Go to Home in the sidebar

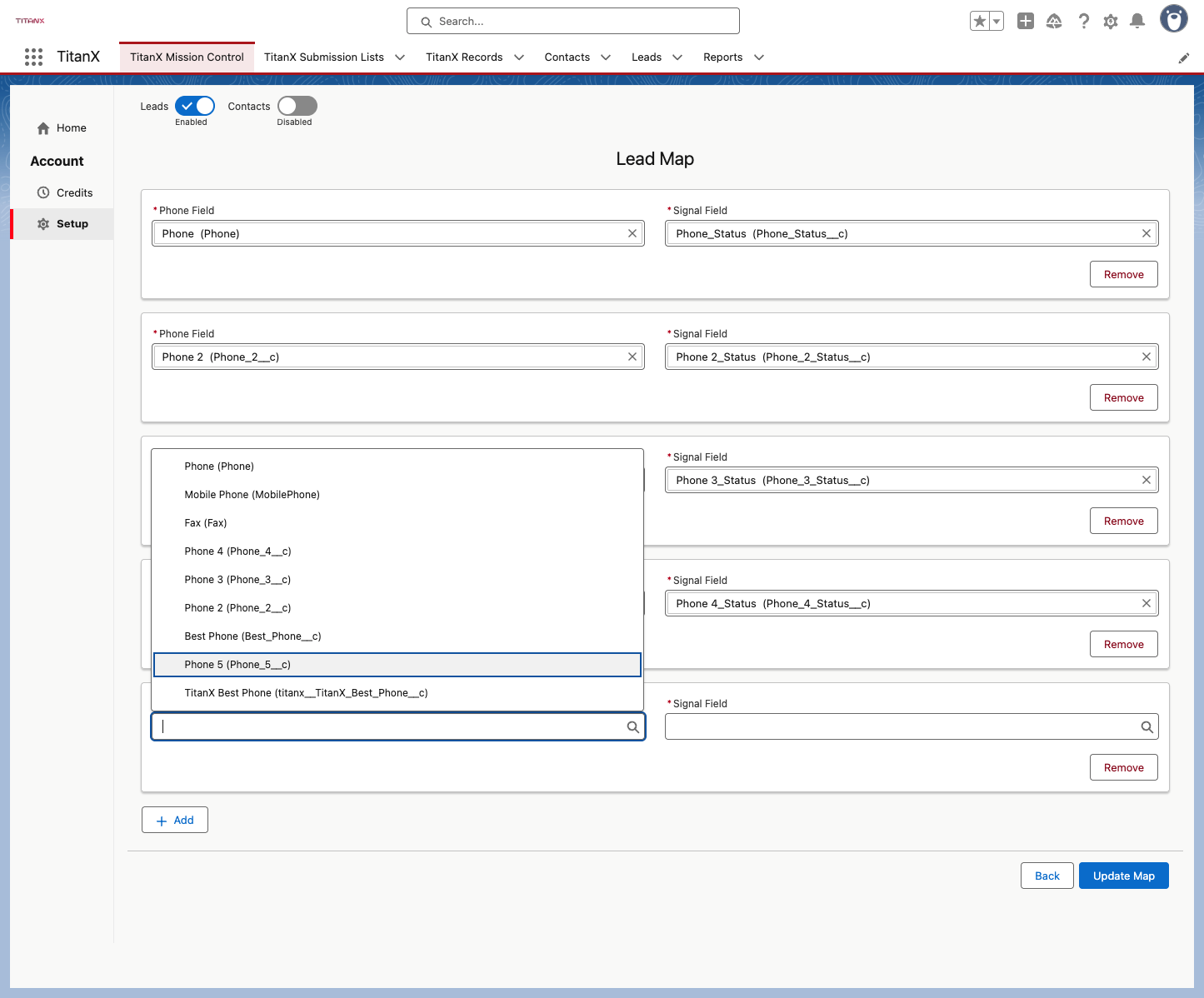tap(62, 128)
